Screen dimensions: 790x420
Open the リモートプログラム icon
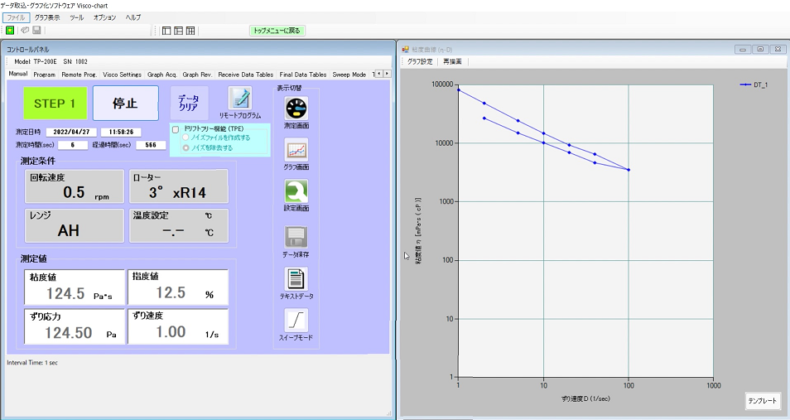tap(240, 98)
